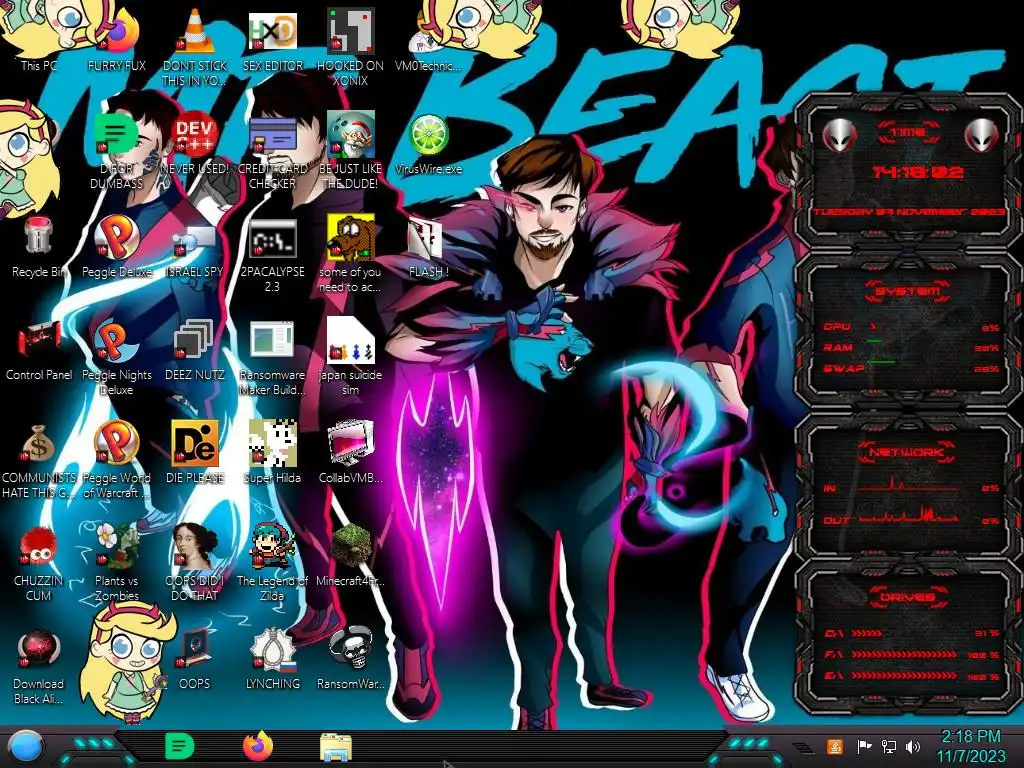Click the left alien head on widget
The height and width of the screenshot is (768, 1024).
(840, 136)
